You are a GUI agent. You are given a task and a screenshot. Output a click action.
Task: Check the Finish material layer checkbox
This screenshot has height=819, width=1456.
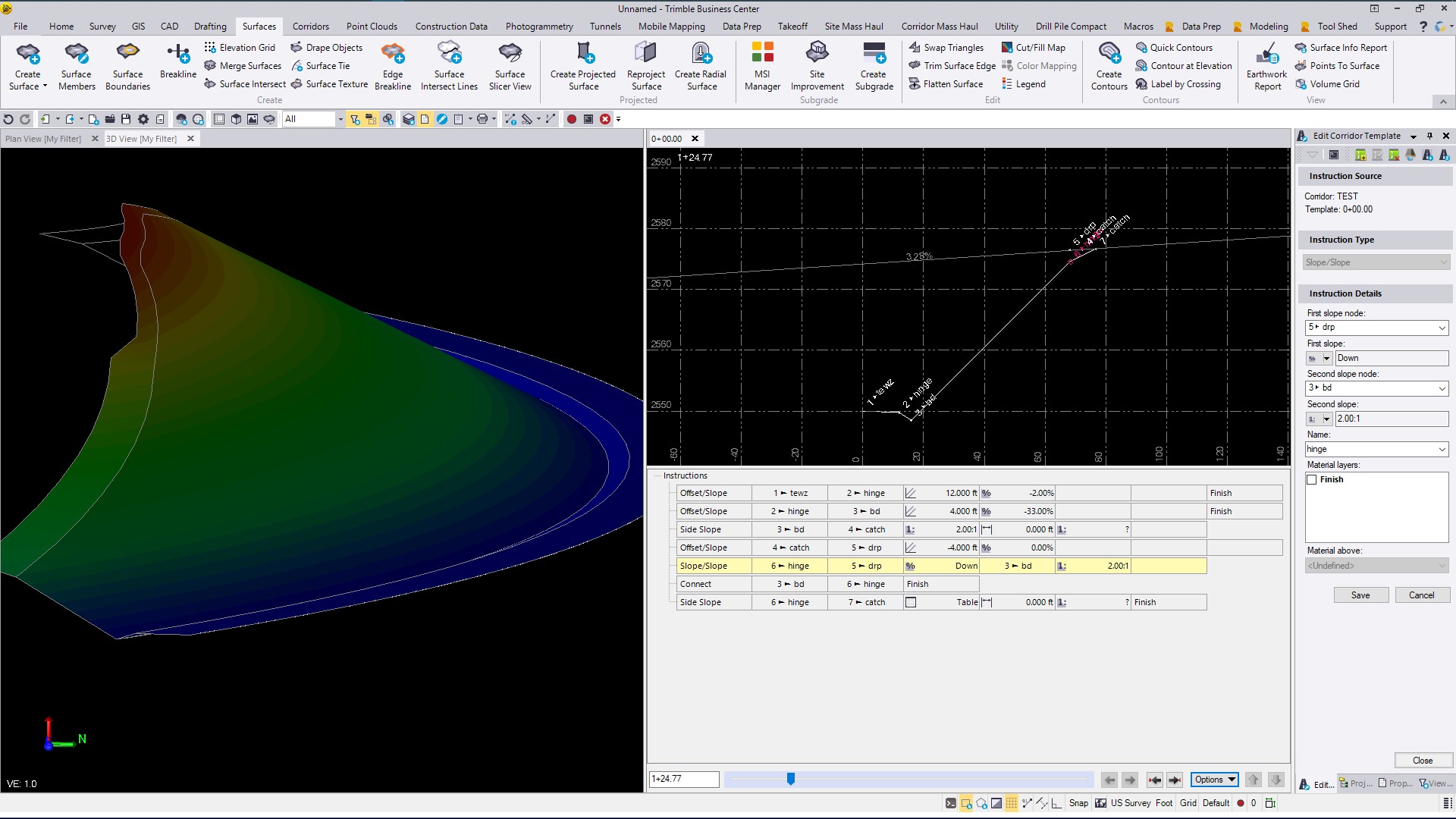coord(1312,480)
